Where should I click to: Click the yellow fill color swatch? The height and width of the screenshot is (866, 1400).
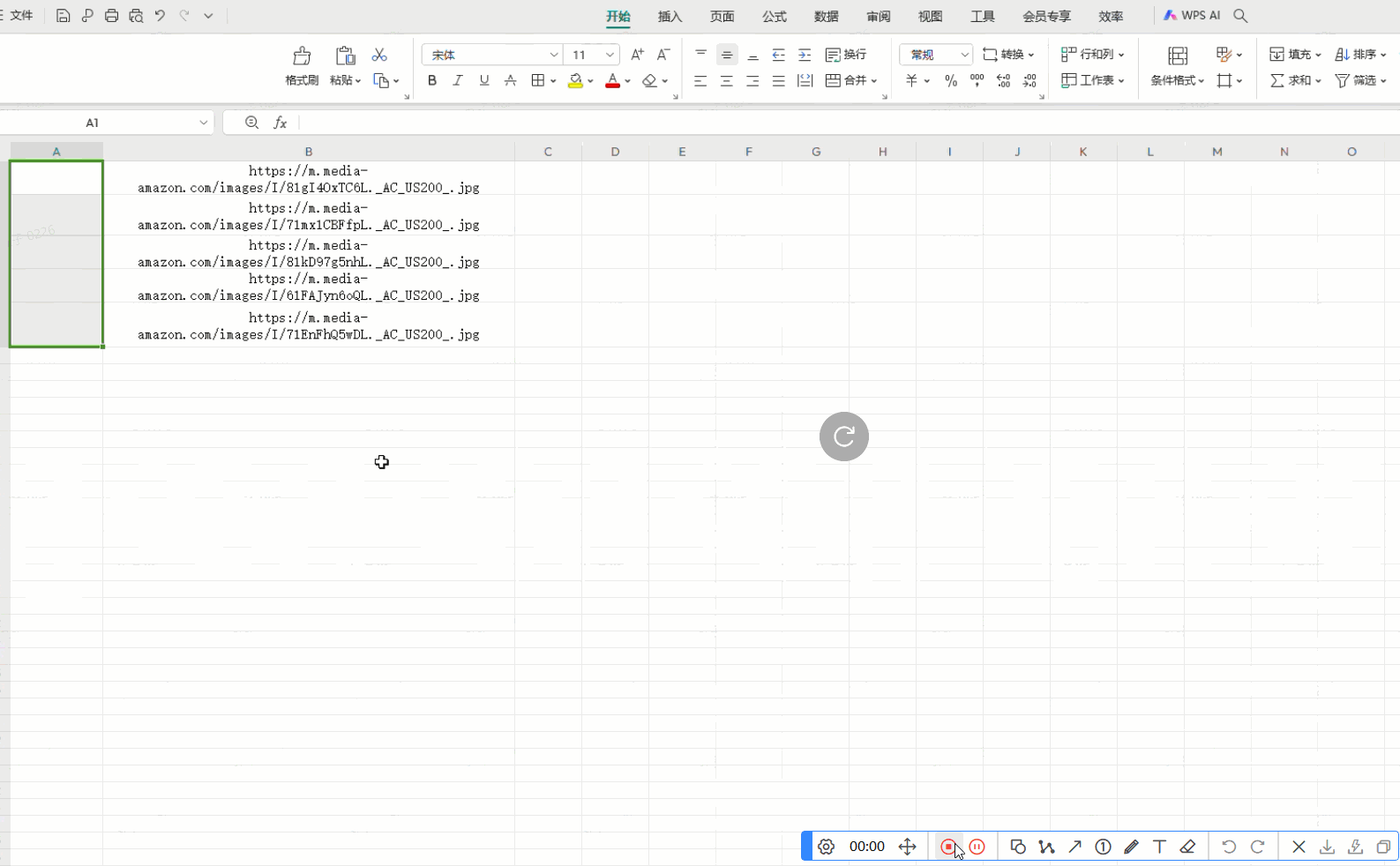(x=575, y=80)
